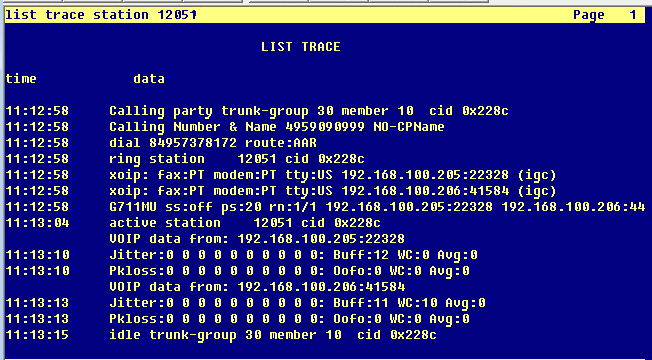Click the 'WC:10' worst-case value
The width and height of the screenshot is (652, 360).
[417, 303]
